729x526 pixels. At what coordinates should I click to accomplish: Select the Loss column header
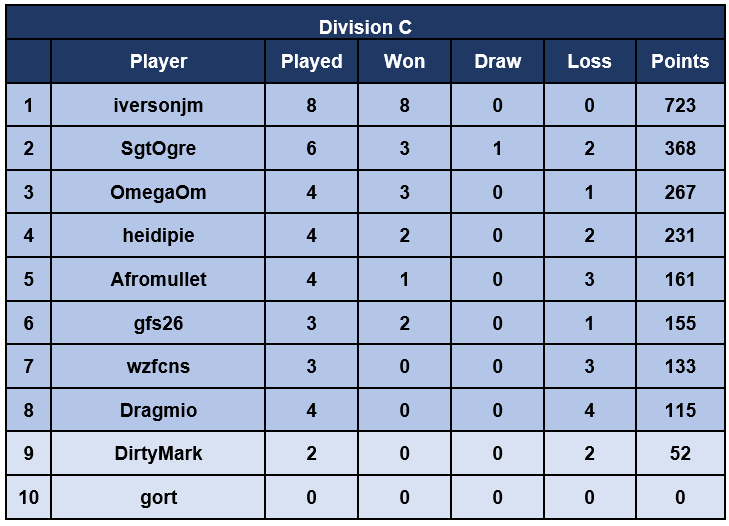pos(589,62)
